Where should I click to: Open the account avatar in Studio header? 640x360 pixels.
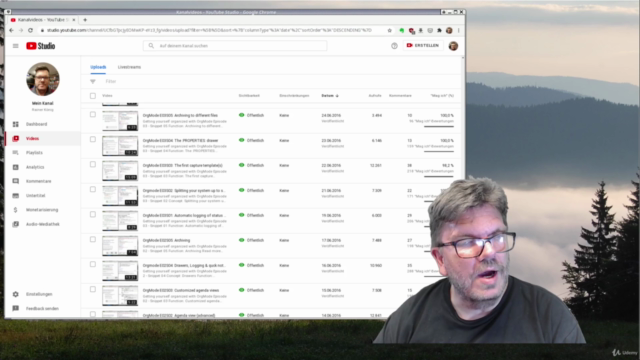coord(453,46)
